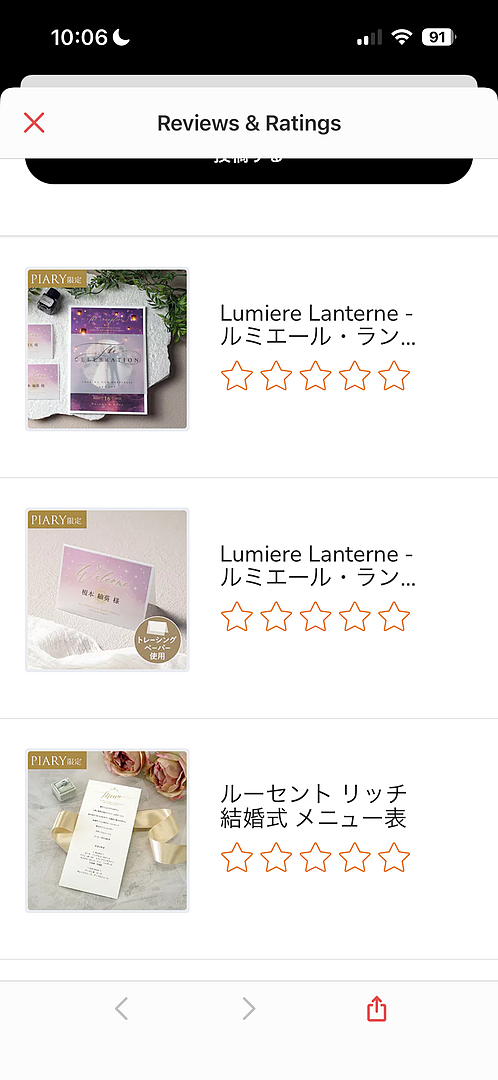Tap the browser forward arrow

click(x=249, y=1009)
